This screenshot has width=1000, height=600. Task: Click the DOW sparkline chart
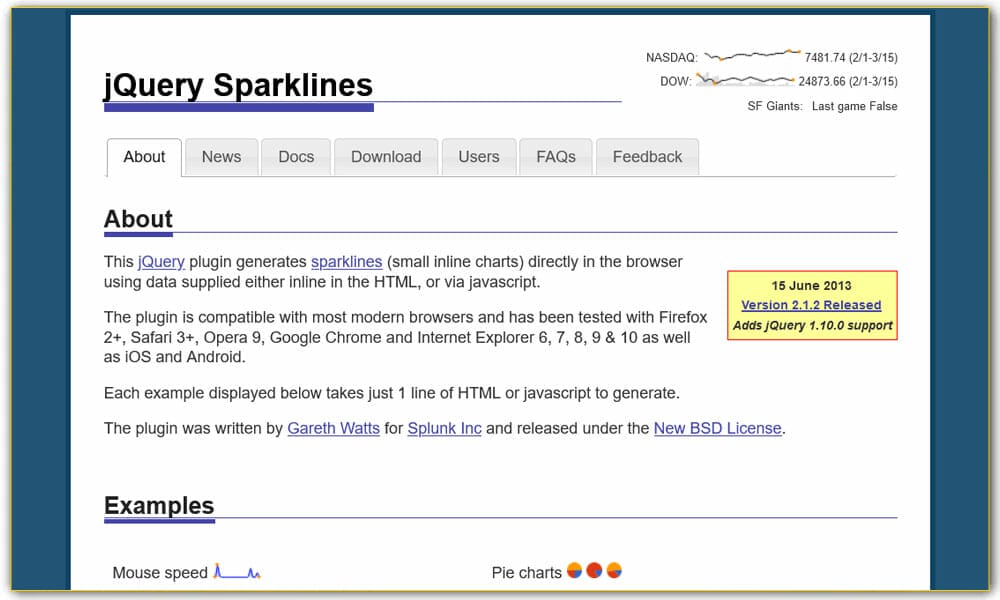[x=745, y=79]
